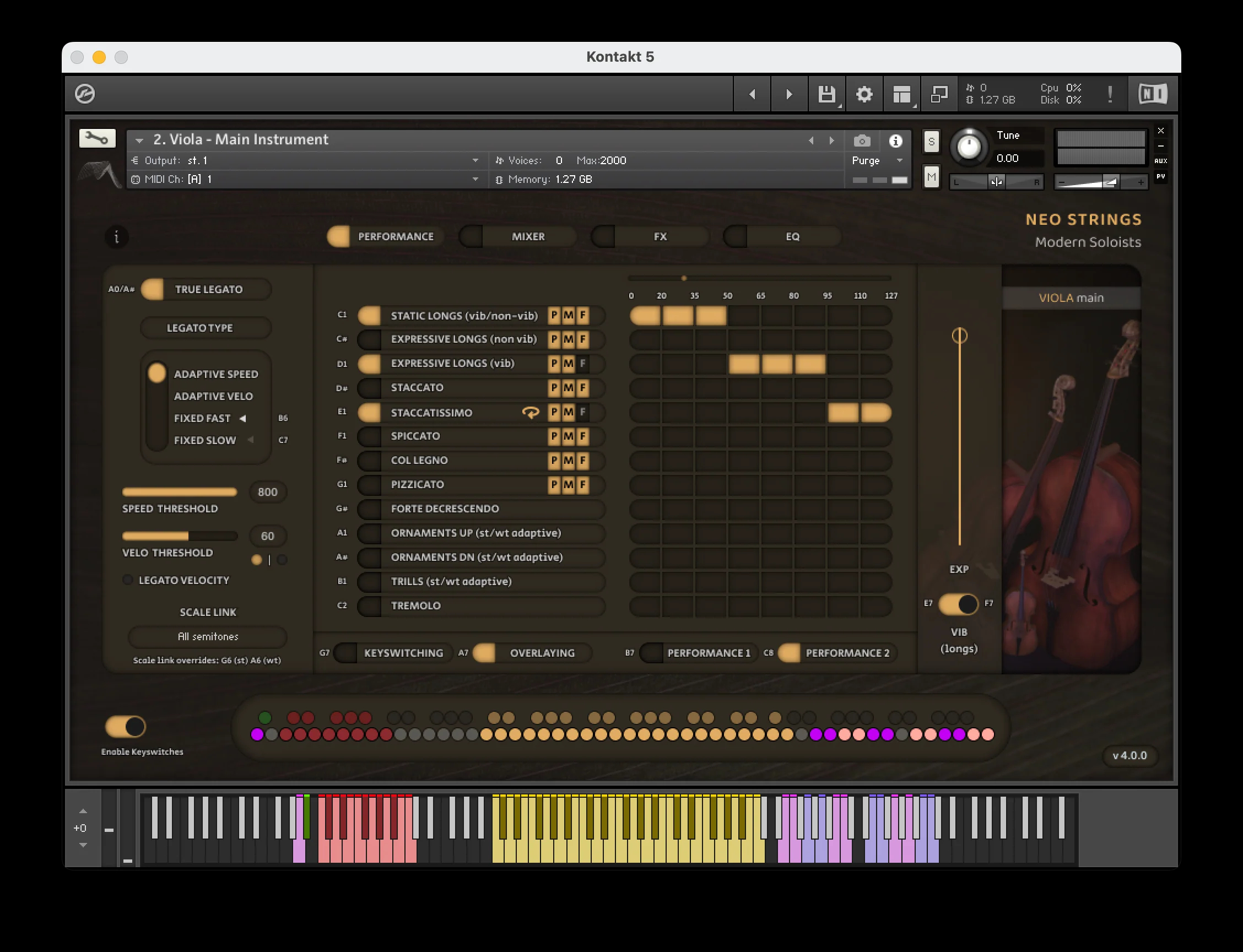Viewport: 1243px width, 952px height.
Task: Open instrument edit wrench icon
Action: click(x=97, y=138)
